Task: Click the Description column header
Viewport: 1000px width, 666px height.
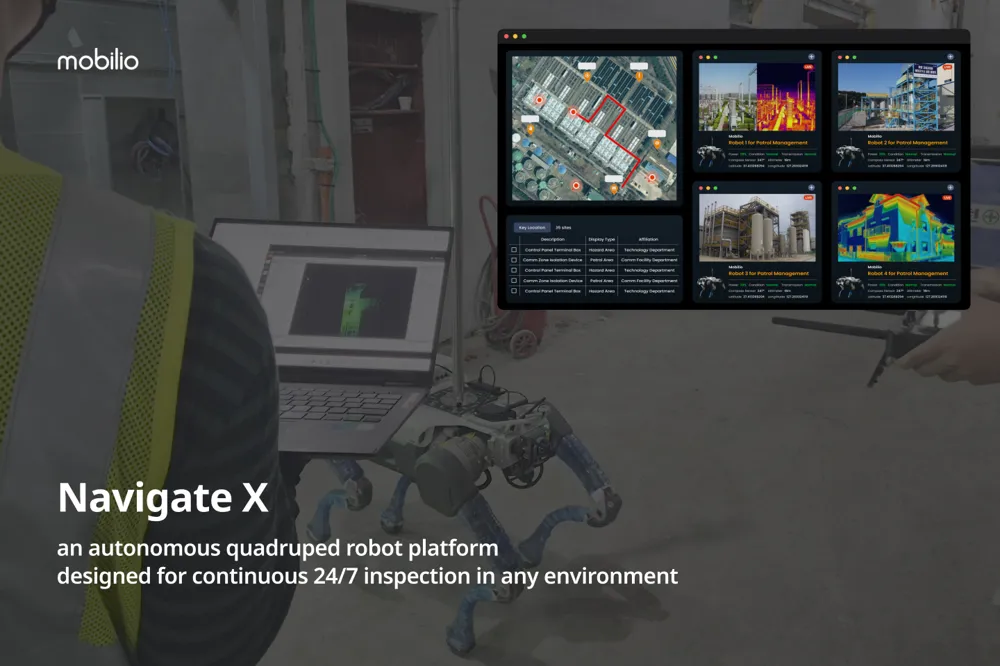Action: coord(552,240)
